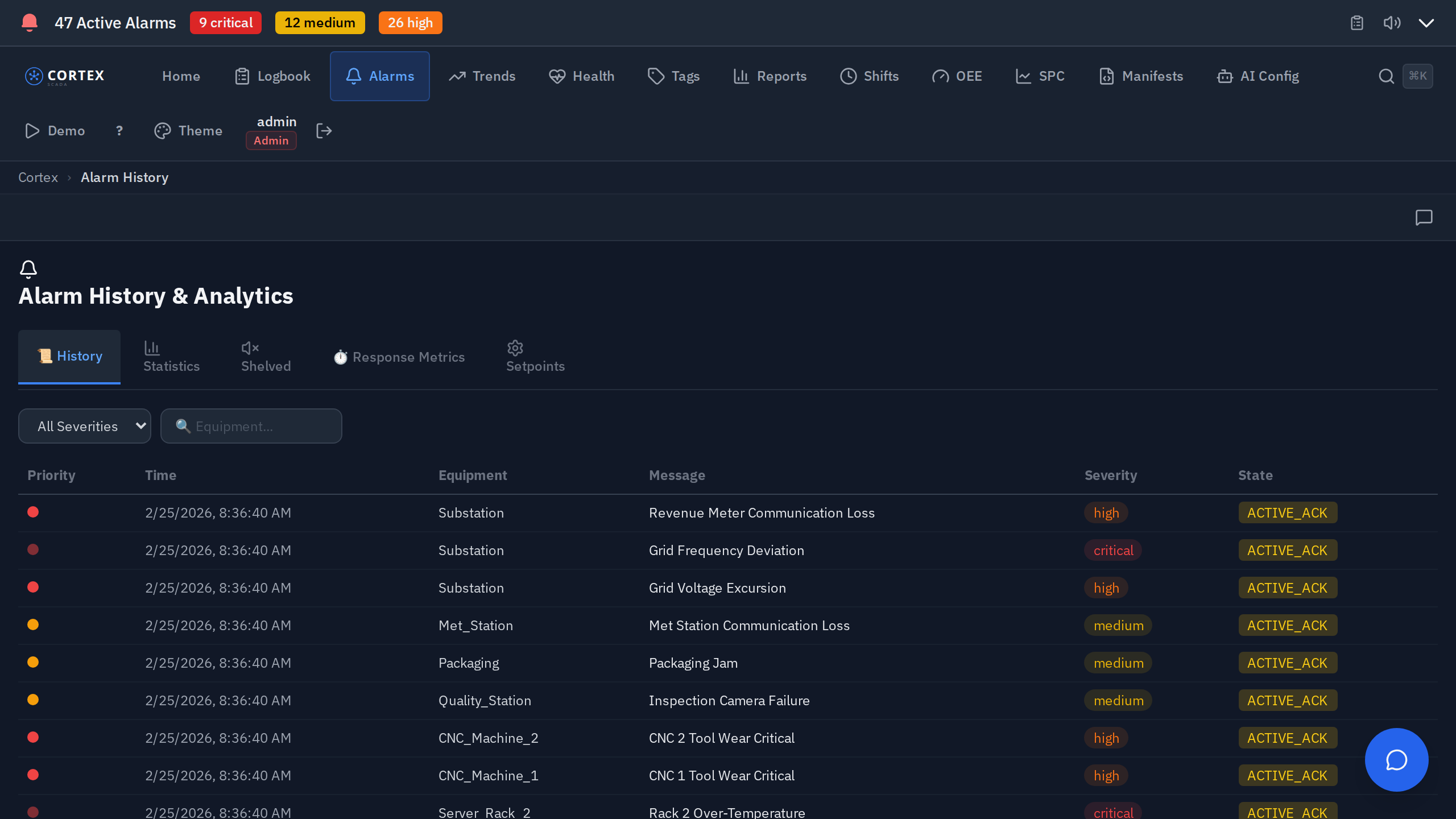1456x819 pixels.
Task: Open the Alarms section in the navigation
Action: point(379,76)
